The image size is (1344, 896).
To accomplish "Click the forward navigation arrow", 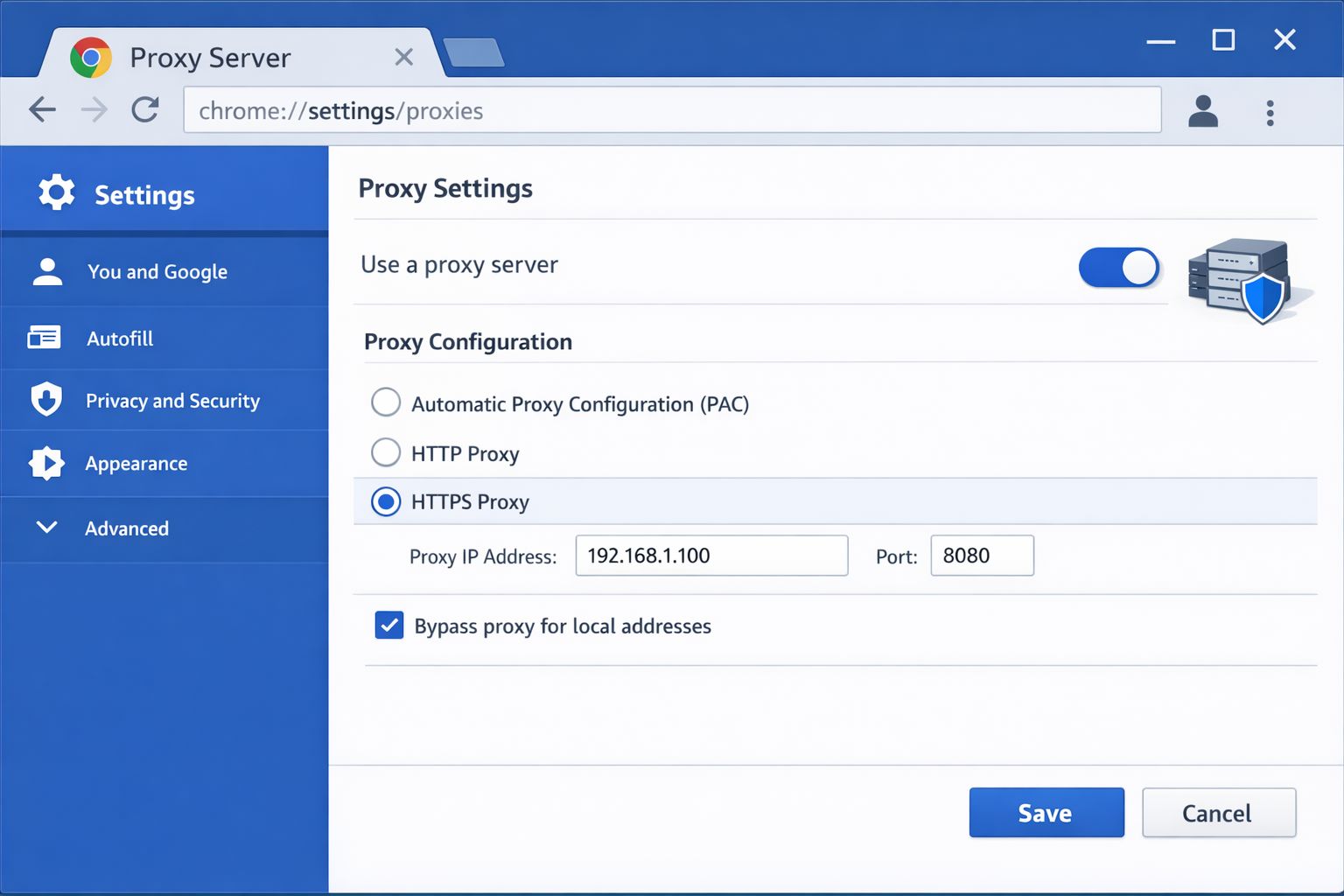I will pyautogui.click(x=94, y=110).
